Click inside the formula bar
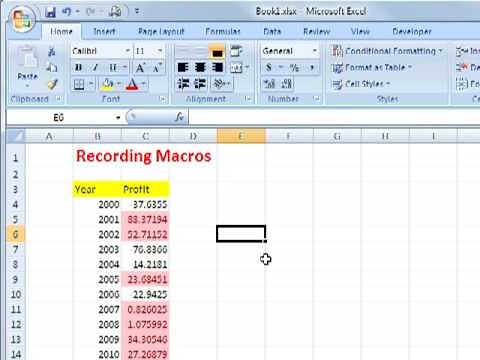 pos(334,117)
